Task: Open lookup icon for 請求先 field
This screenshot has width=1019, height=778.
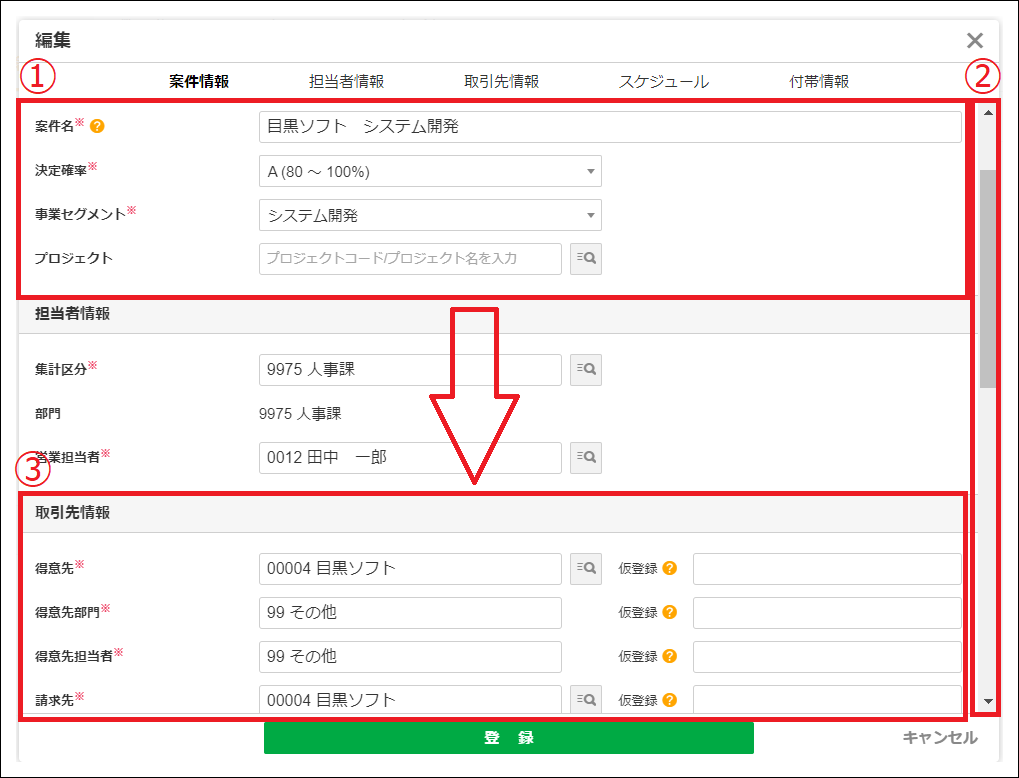Action: (586, 699)
